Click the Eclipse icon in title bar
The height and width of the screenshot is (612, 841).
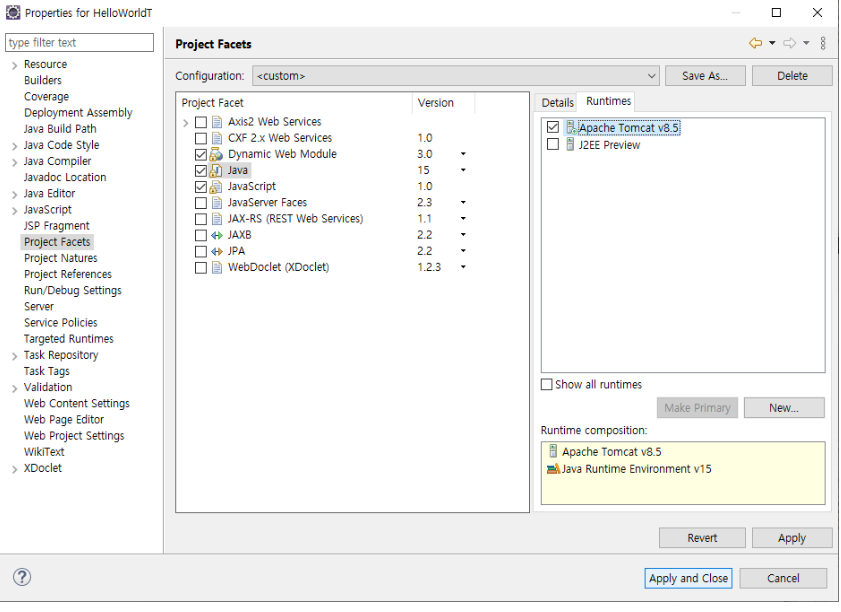click(x=13, y=12)
